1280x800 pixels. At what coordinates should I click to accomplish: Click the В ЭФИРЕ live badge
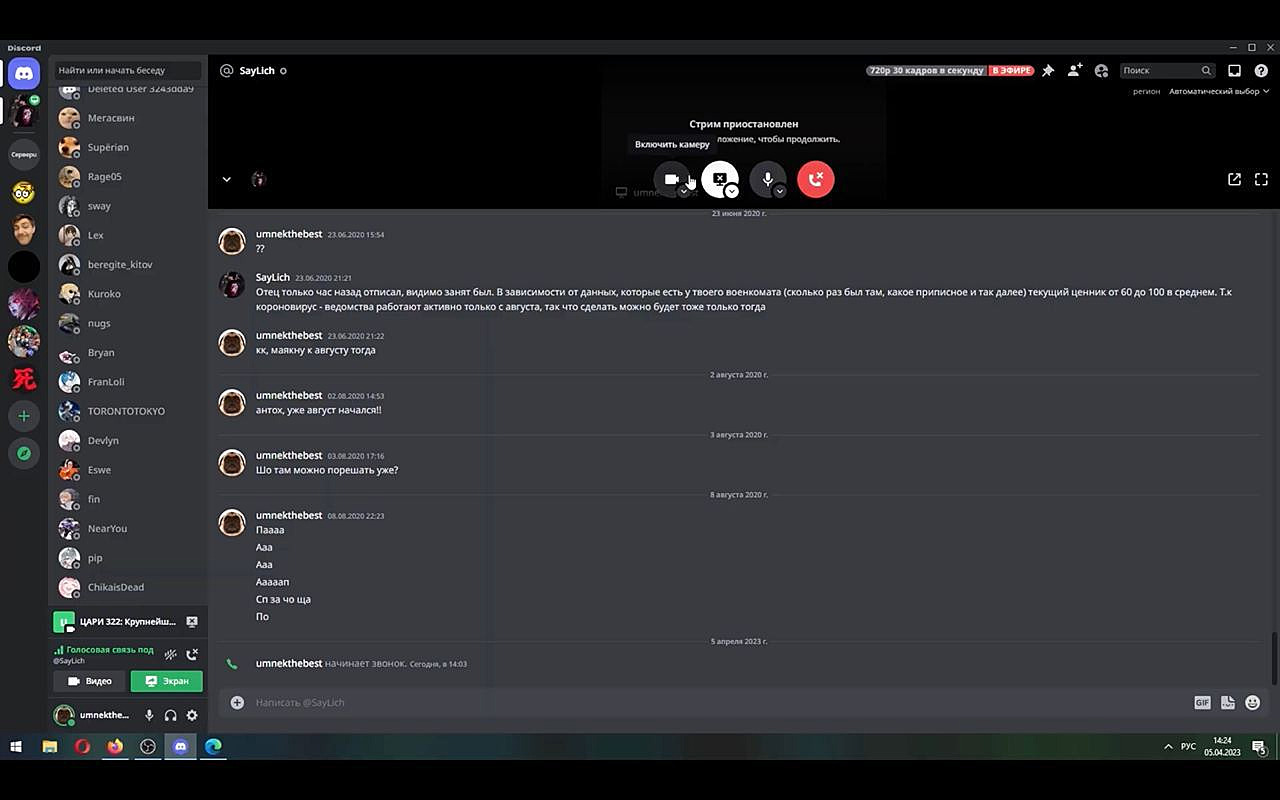1011,71
